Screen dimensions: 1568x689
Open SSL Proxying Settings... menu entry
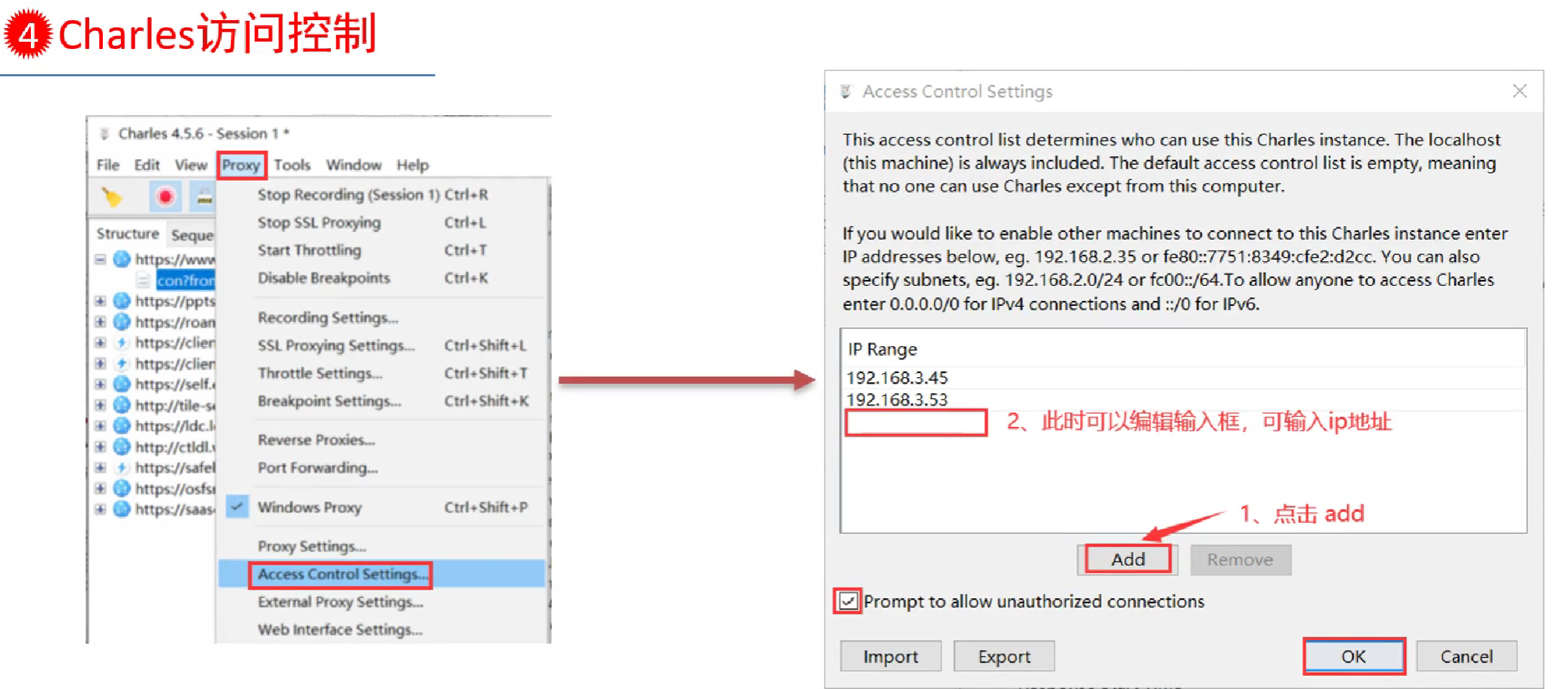[381, 346]
